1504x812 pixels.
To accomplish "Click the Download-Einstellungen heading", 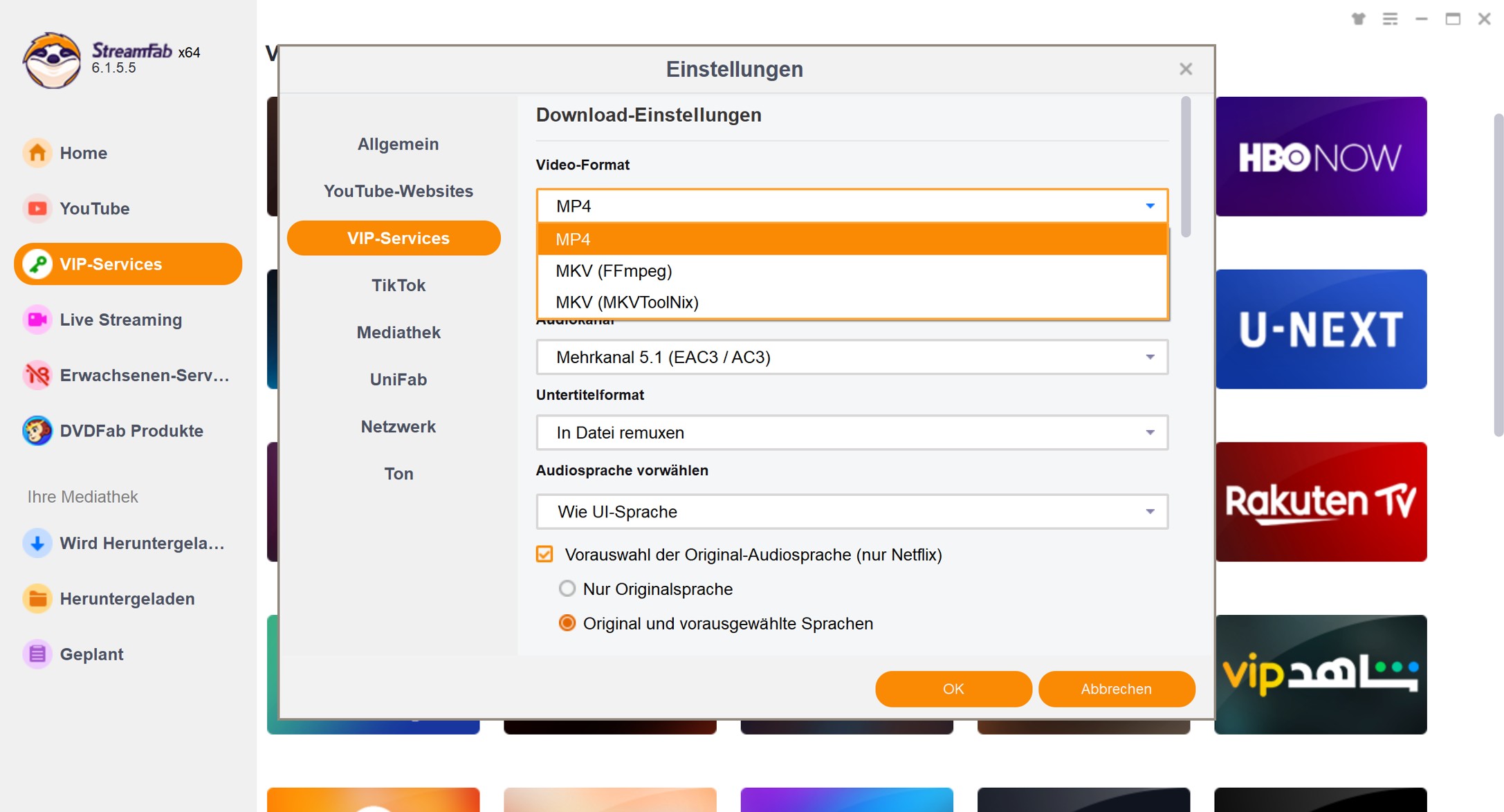I will click(x=648, y=115).
